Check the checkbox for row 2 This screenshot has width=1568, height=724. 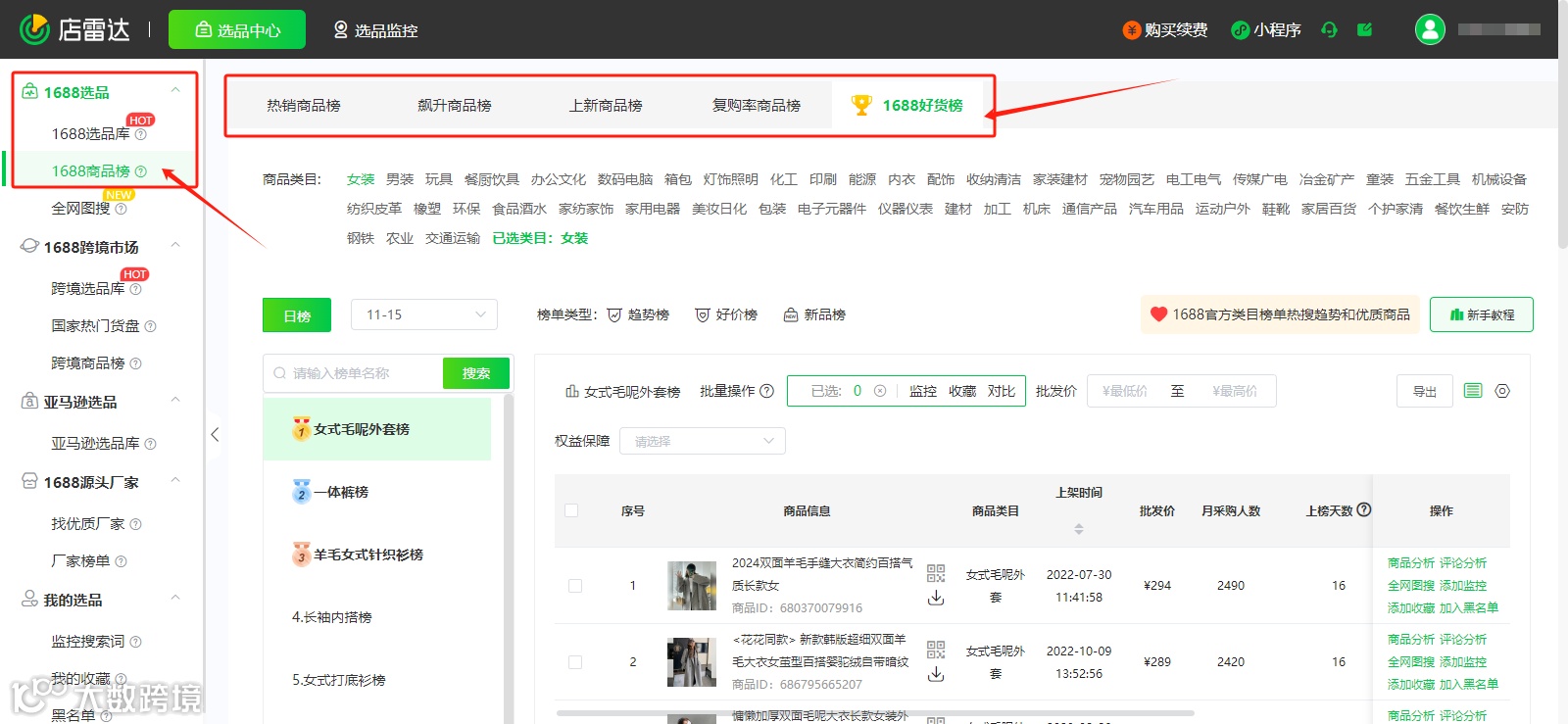[575, 662]
